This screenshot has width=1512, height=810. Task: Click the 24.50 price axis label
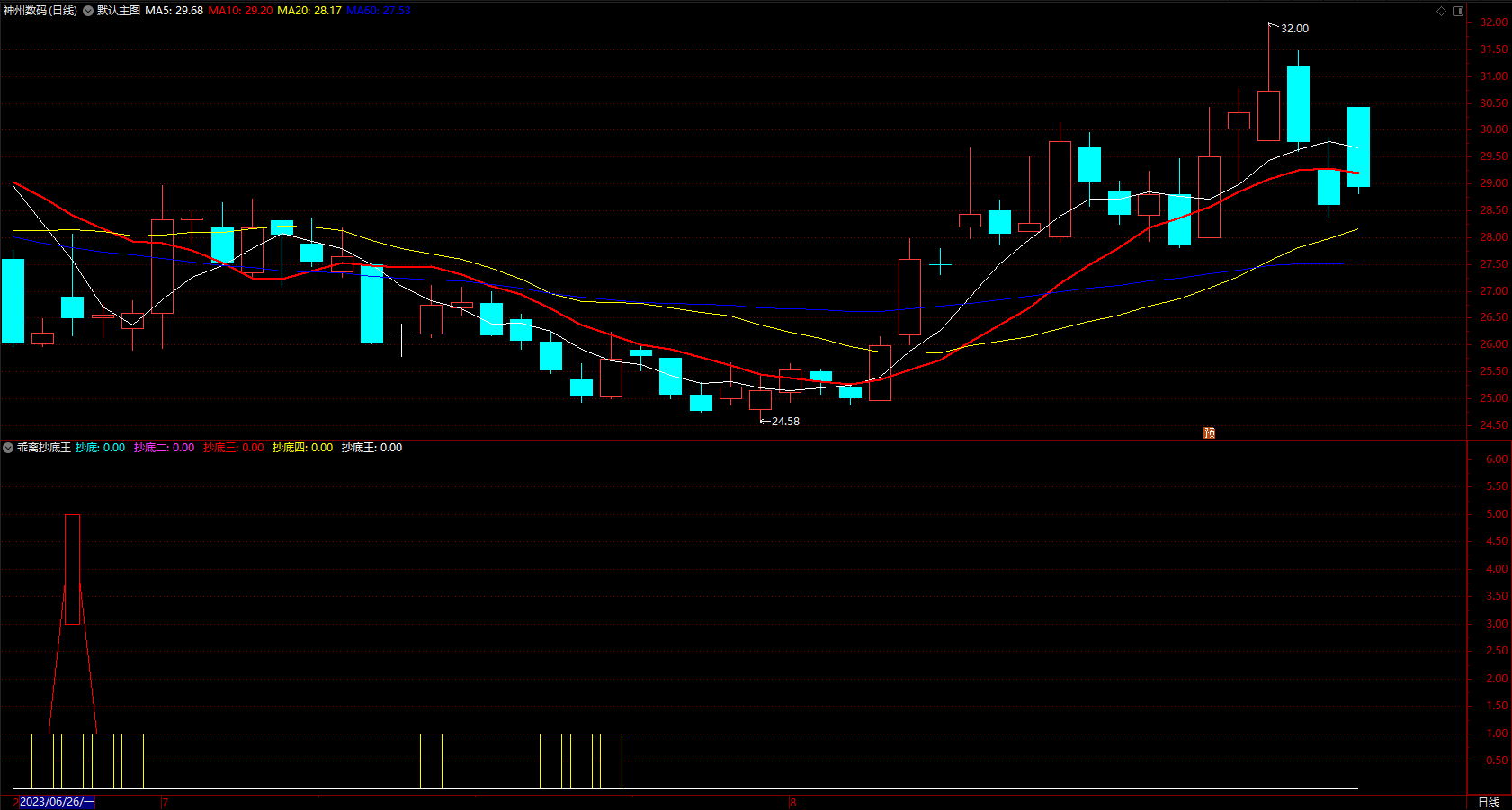pyautogui.click(x=1494, y=425)
